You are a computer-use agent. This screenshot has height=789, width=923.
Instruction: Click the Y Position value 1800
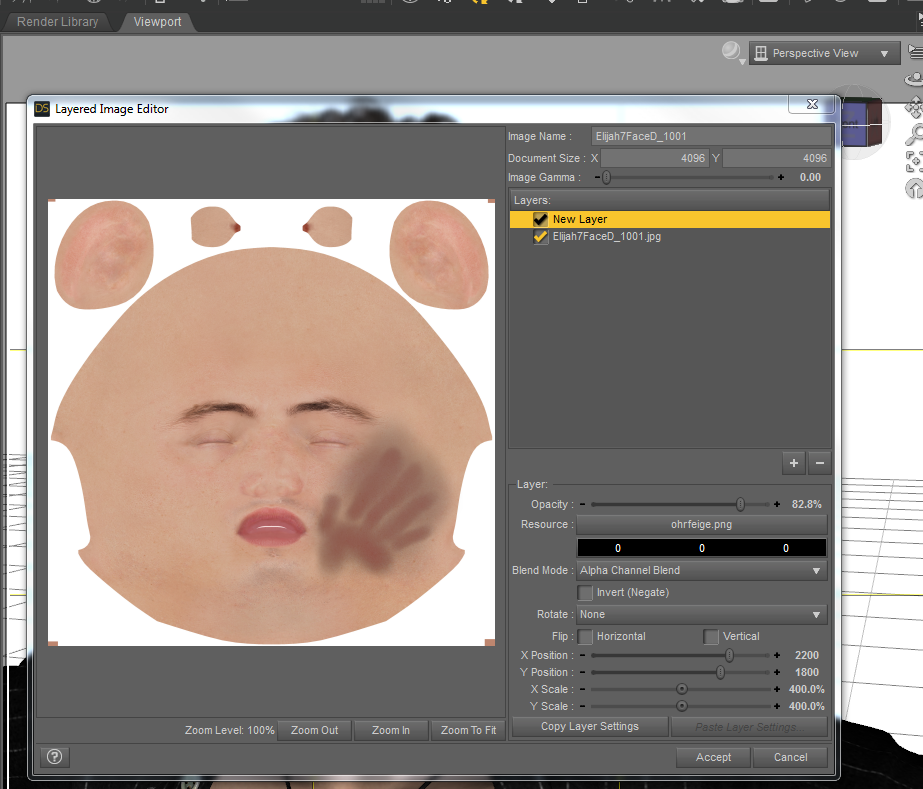click(806, 672)
